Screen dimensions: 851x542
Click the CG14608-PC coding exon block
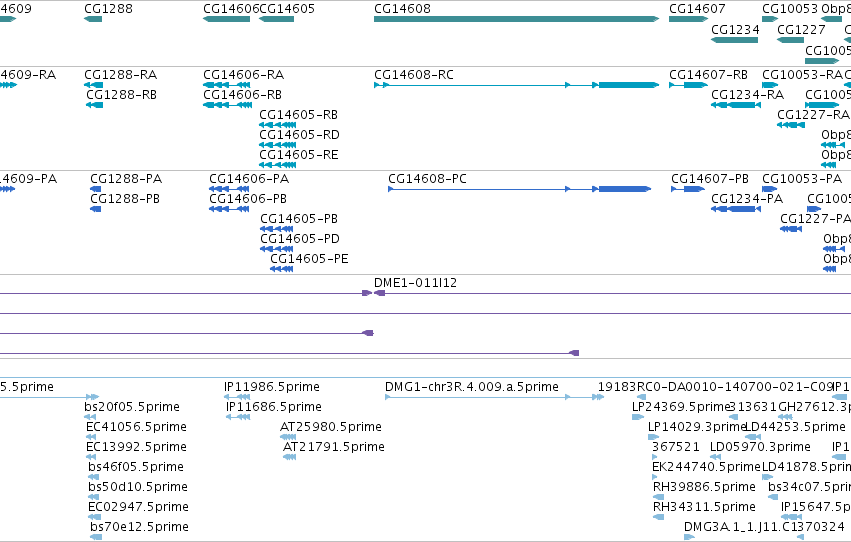point(625,189)
